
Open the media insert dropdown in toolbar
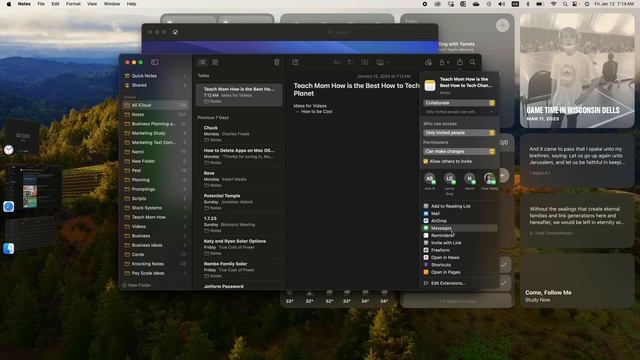click(x=382, y=62)
